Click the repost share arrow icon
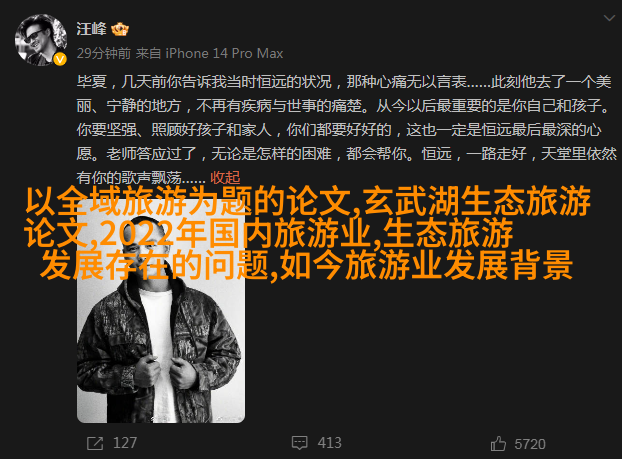The height and width of the screenshot is (459, 622). click(95, 443)
